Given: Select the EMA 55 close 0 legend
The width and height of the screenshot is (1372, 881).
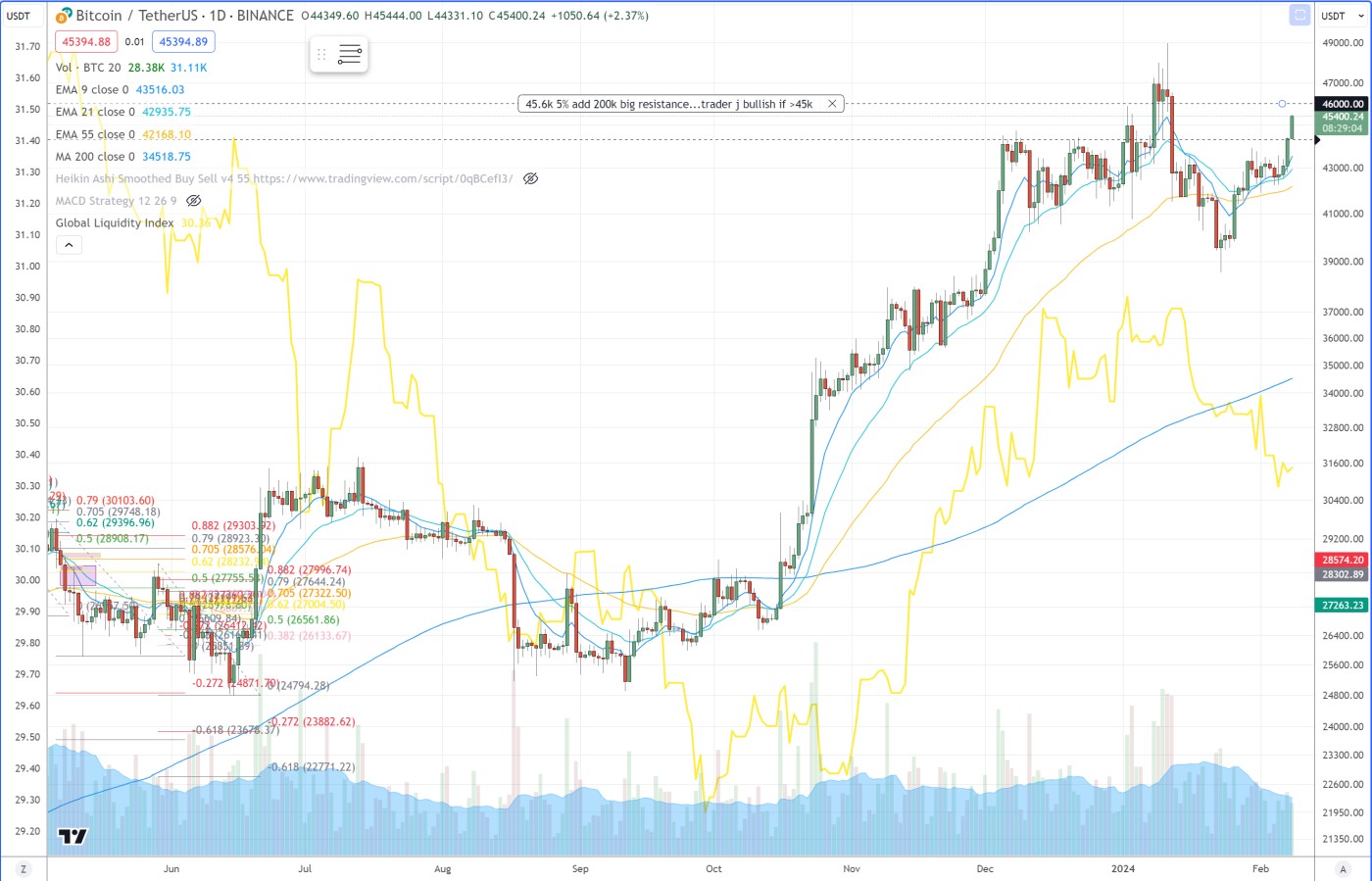Looking at the screenshot, I should tap(95, 135).
